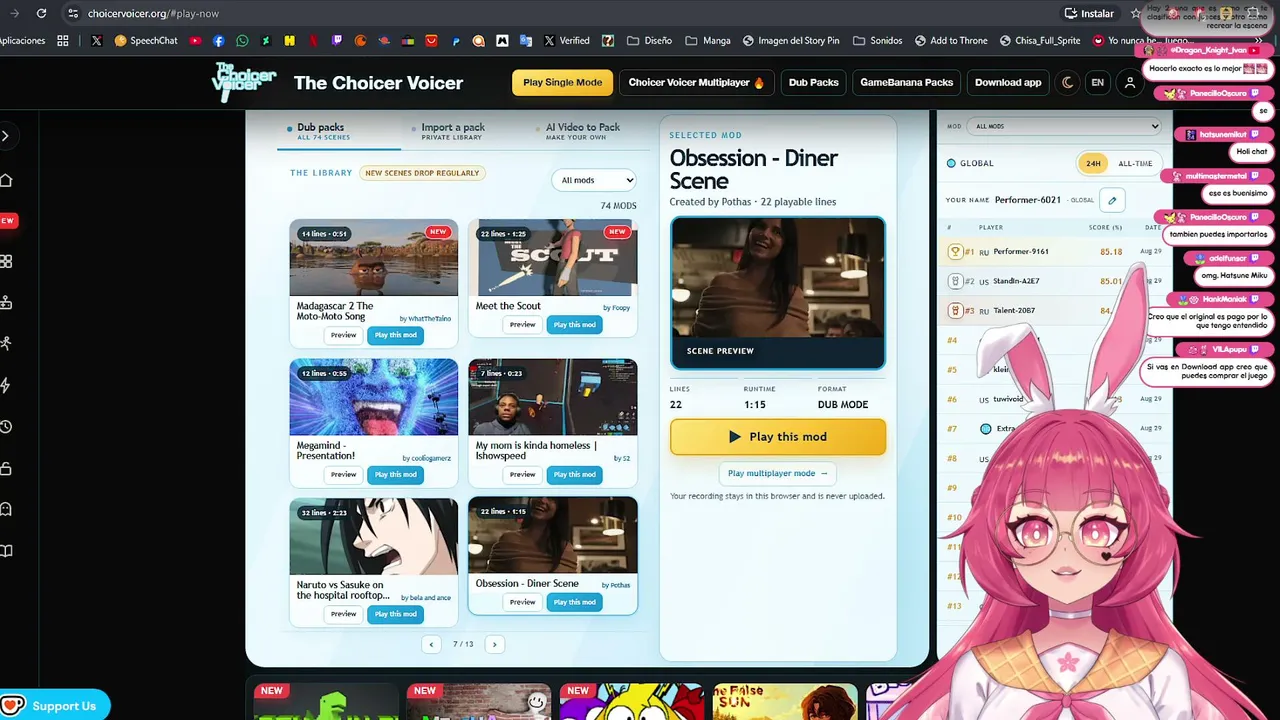Open the grid icon in the left sidebar
The height and width of the screenshot is (720, 1280).
[x=6, y=261]
